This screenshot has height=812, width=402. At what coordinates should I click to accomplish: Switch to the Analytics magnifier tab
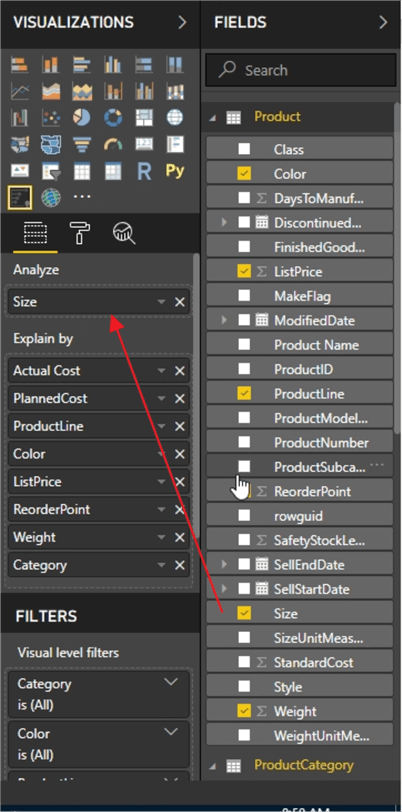124,234
